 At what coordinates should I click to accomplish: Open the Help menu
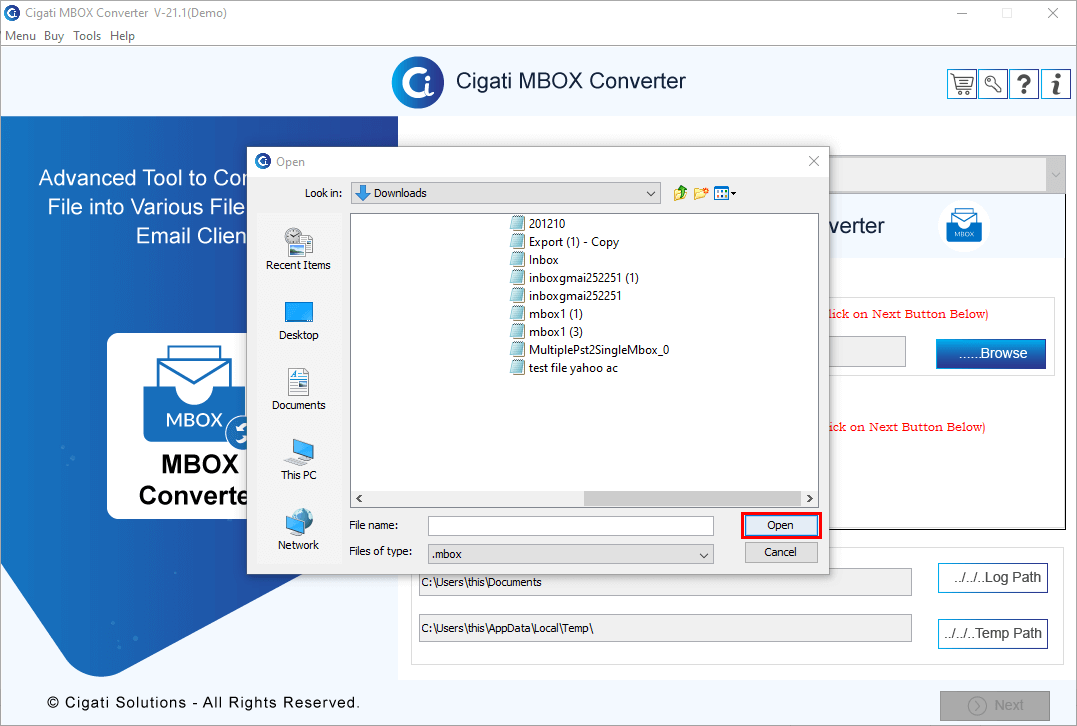tap(122, 36)
